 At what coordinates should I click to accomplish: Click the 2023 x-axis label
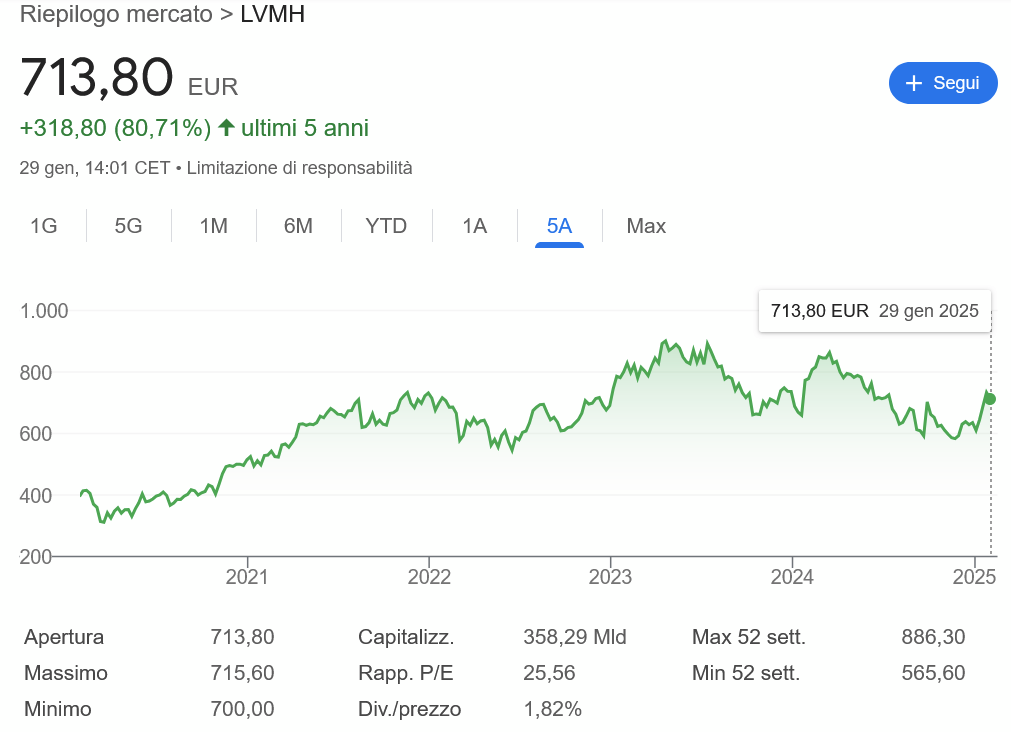coord(610,576)
